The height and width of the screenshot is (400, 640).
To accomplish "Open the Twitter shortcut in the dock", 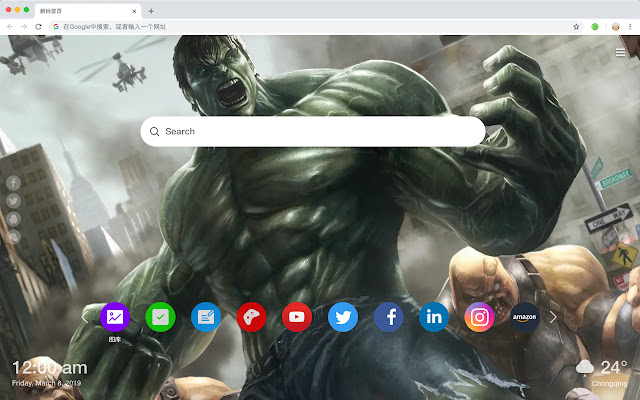I will 343,317.
